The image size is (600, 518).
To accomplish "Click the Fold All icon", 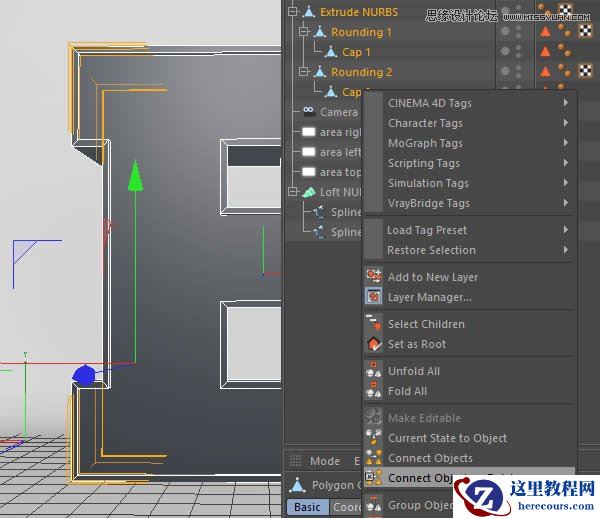I will click(374, 391).
